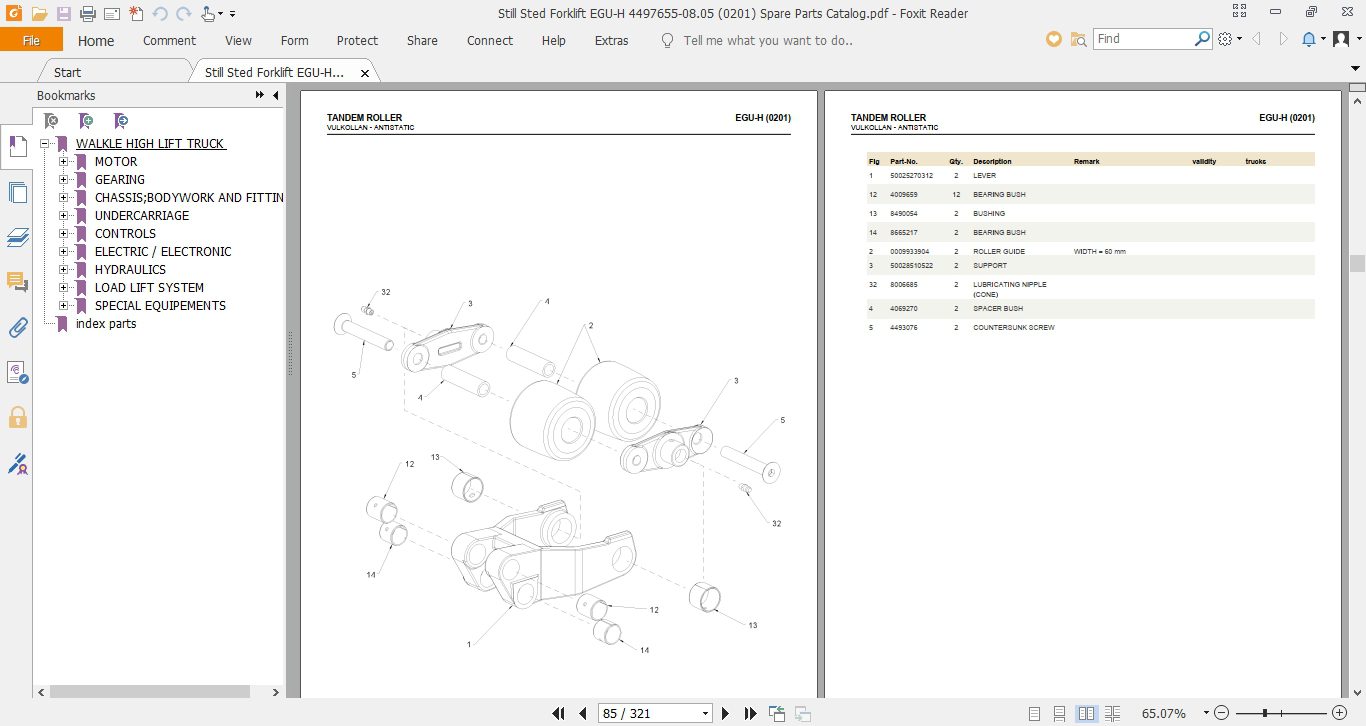Switch to continuous page view mode
Image resolution: width=1366 pixels, height=726 pixels.
pos(1060,714)
